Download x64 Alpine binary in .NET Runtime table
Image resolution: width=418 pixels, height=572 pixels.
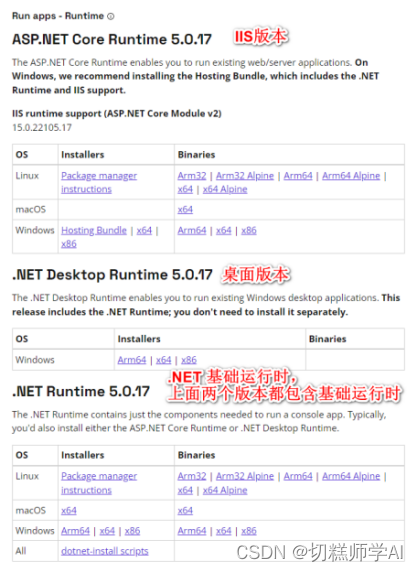[x=225, y=490]
